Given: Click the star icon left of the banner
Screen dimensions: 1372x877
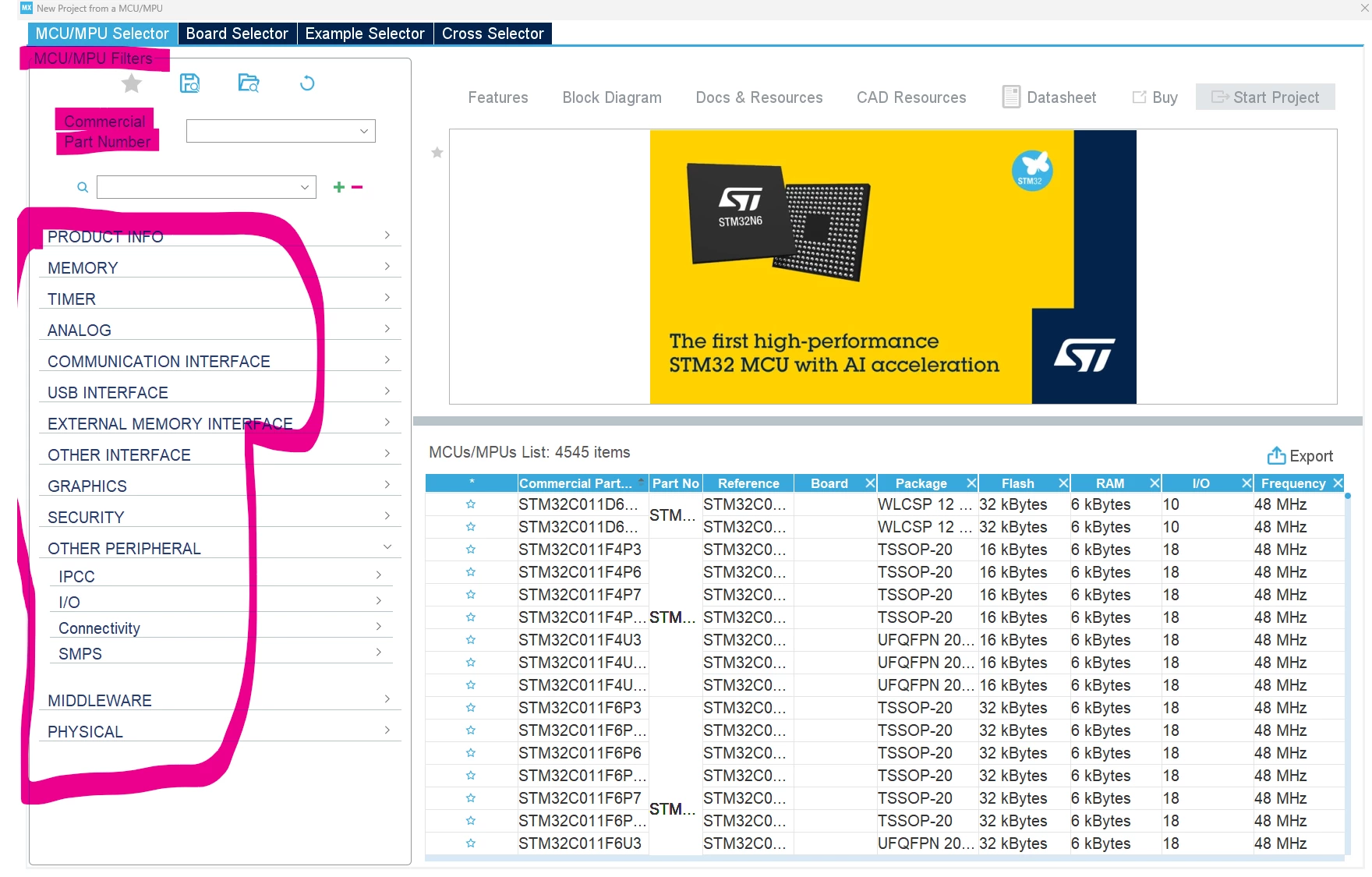Looking at the screenshot, I should (437, 153).
